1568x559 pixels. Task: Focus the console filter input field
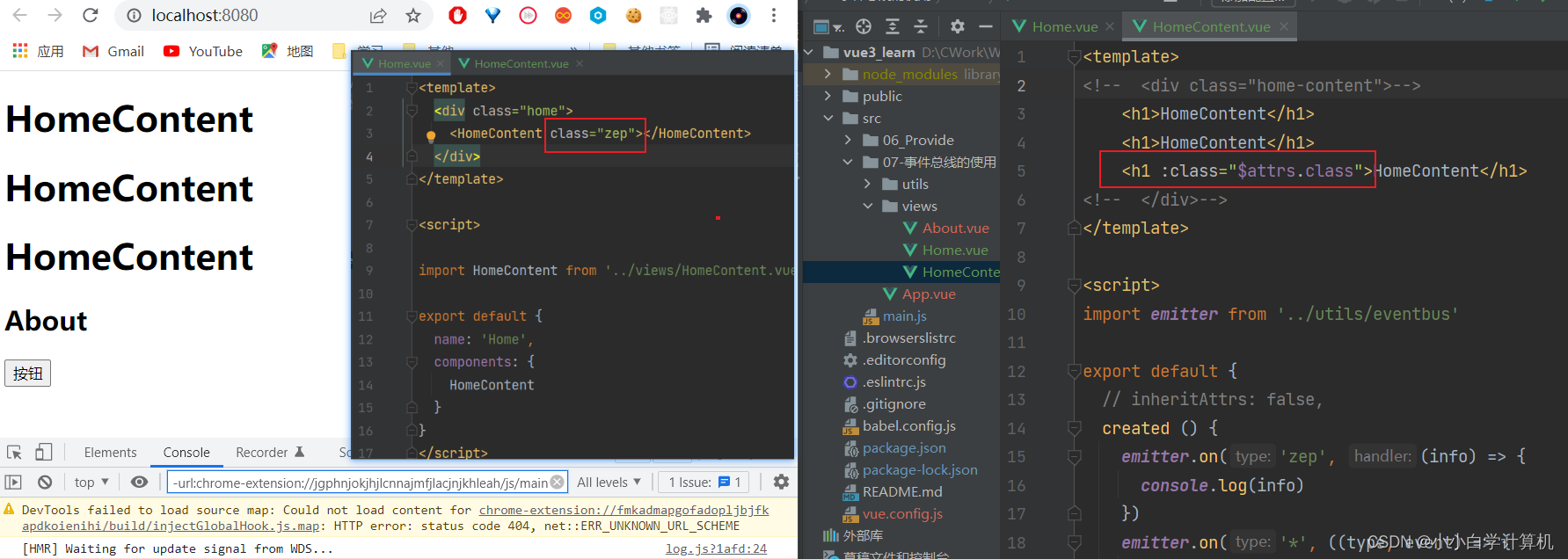[x=368, y=483]
